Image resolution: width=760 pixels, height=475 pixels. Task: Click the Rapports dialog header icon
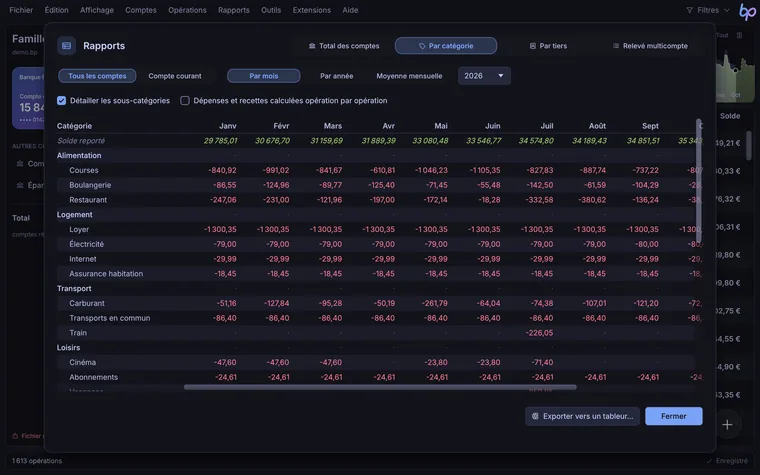[x=66, y=46]
